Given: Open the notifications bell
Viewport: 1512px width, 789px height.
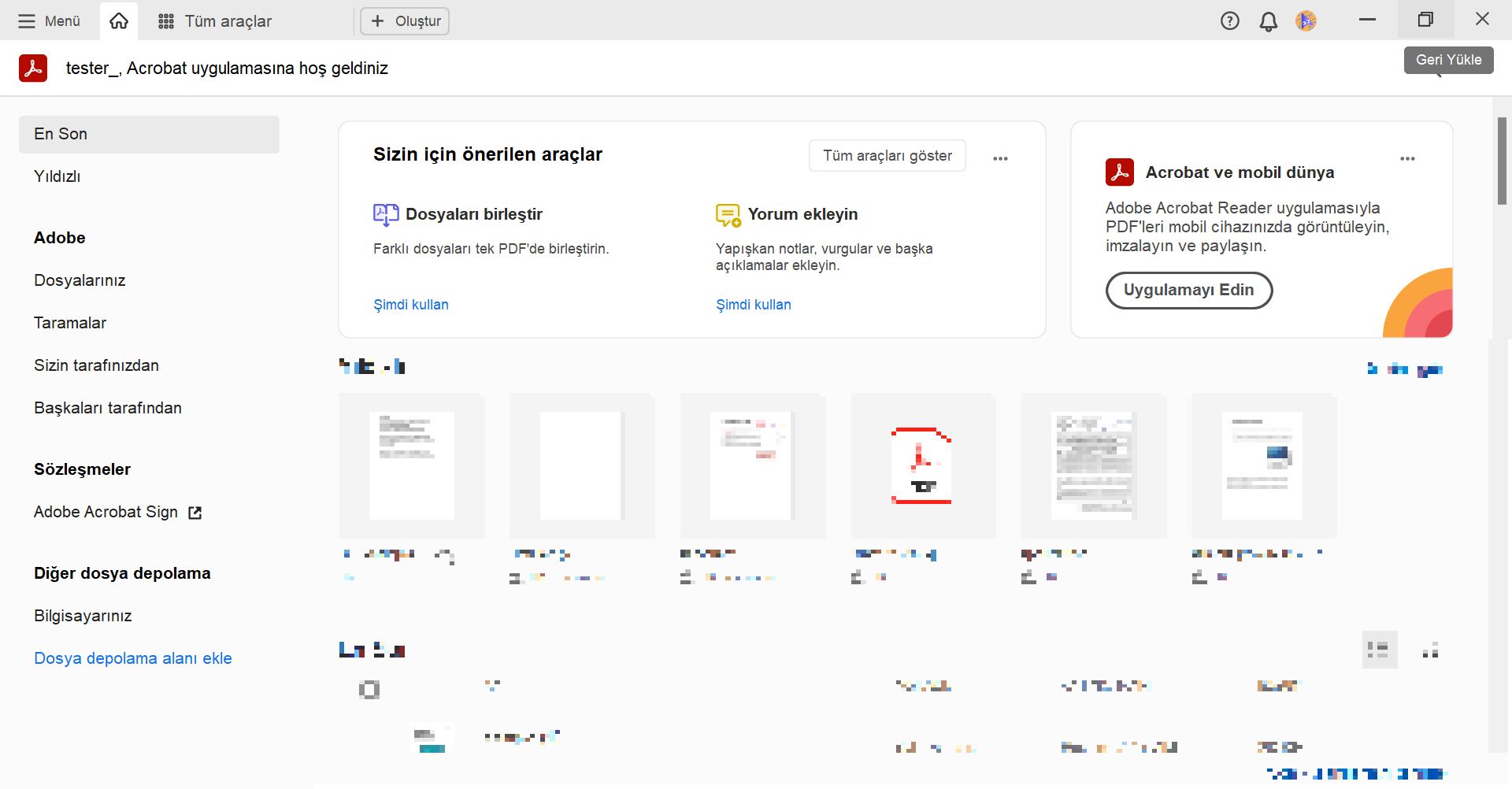Looking at the screenshot, I should coord(1268,21).
